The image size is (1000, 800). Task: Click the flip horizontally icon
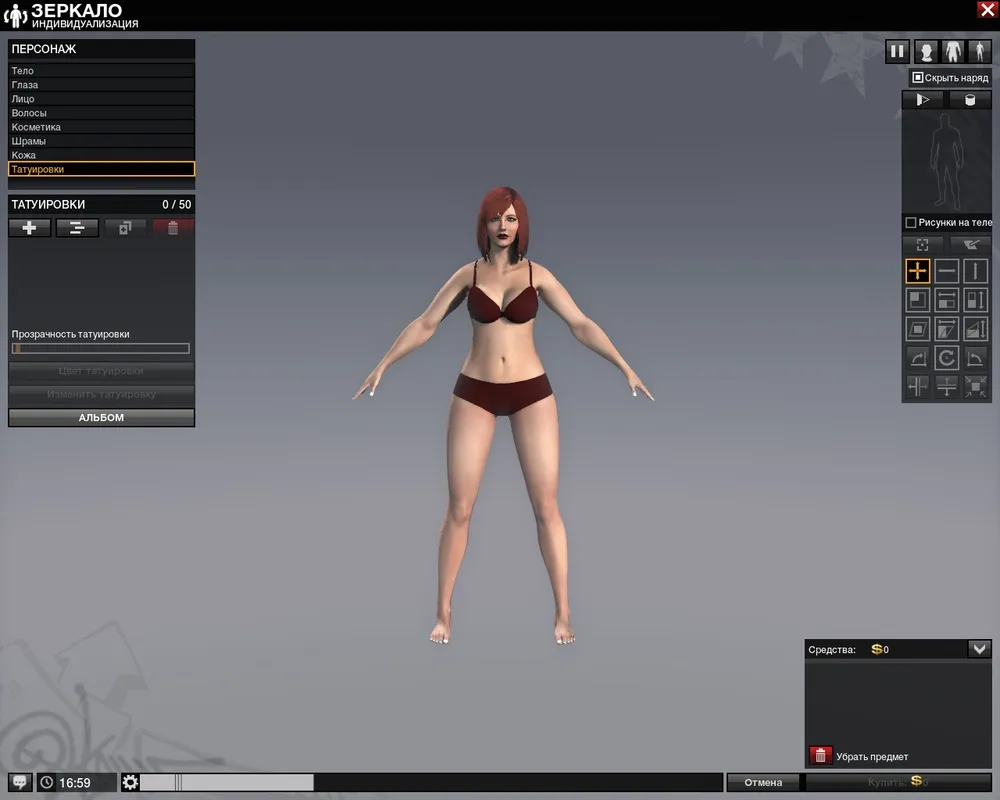(x=917, y=387)
